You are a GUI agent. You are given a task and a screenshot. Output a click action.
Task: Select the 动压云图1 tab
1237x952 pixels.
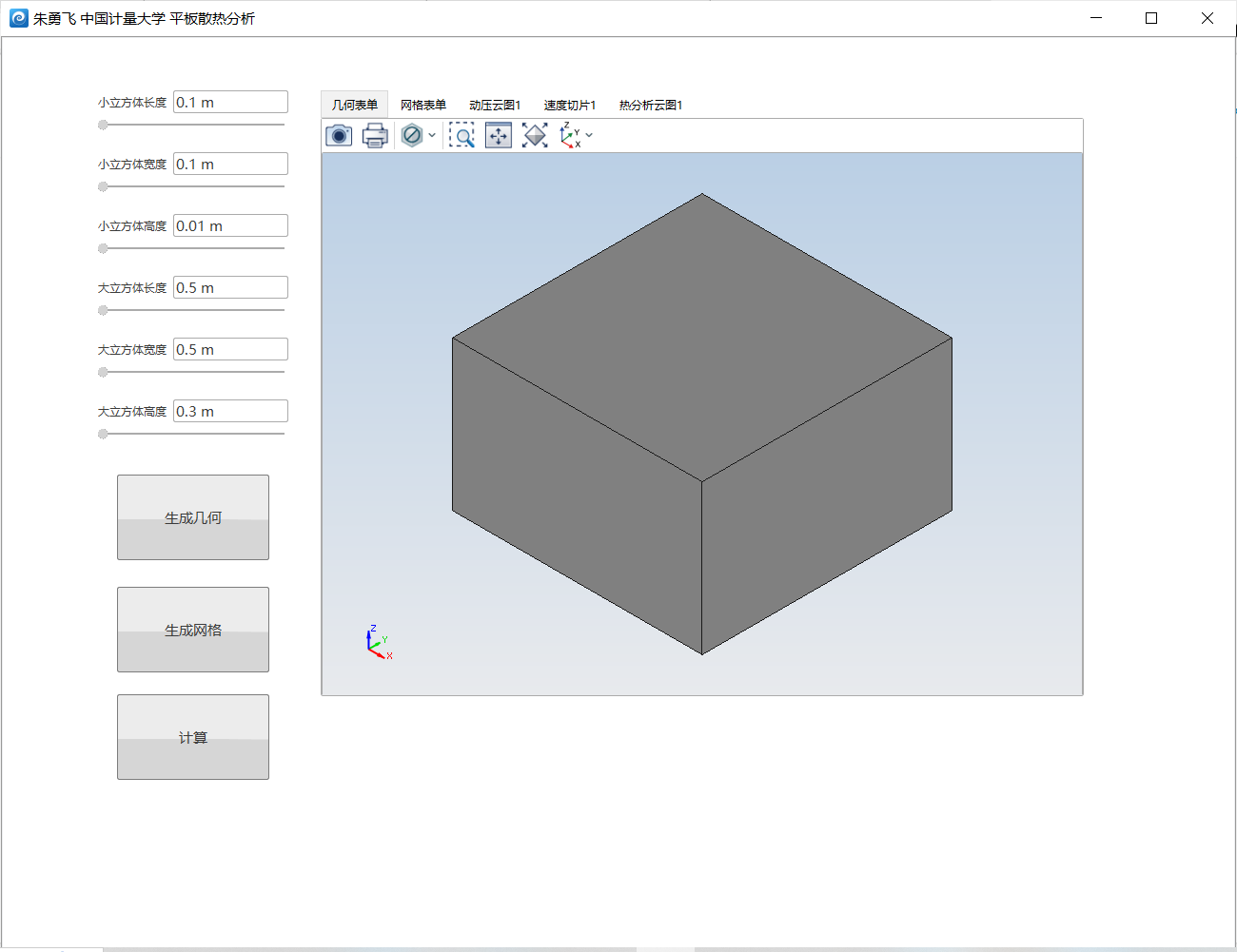[495, 105]
